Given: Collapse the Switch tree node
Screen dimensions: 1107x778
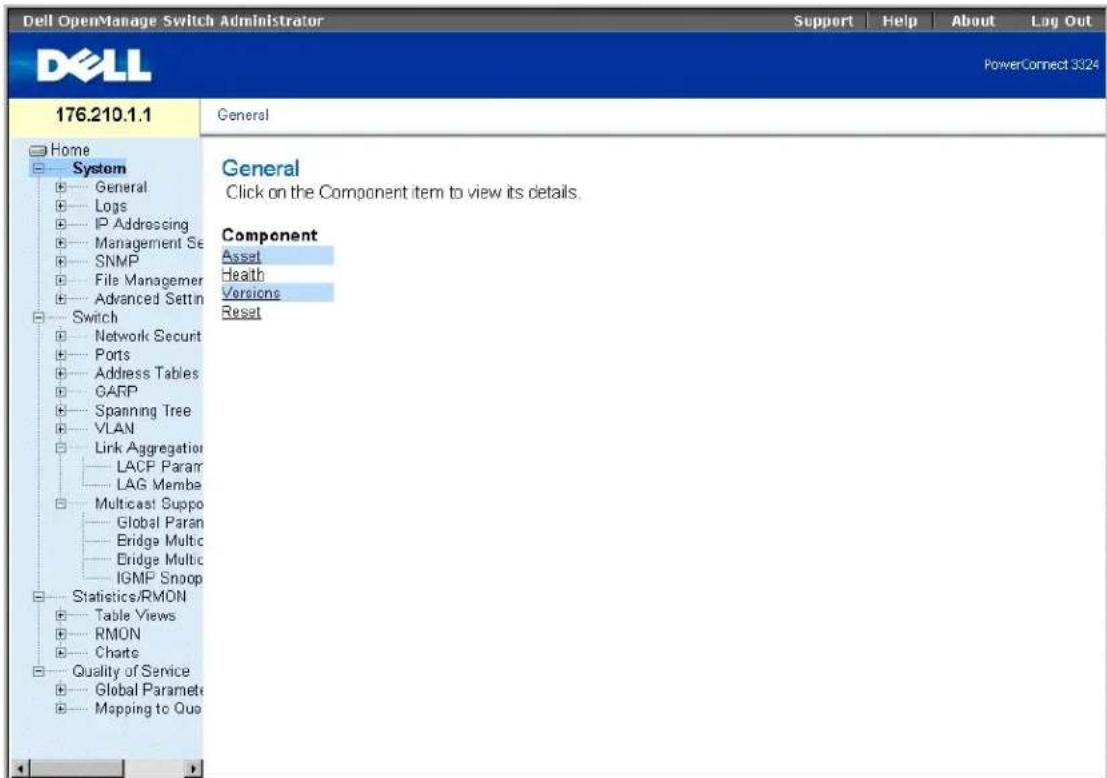Looking at the screenshot, I should pos(39,318).
